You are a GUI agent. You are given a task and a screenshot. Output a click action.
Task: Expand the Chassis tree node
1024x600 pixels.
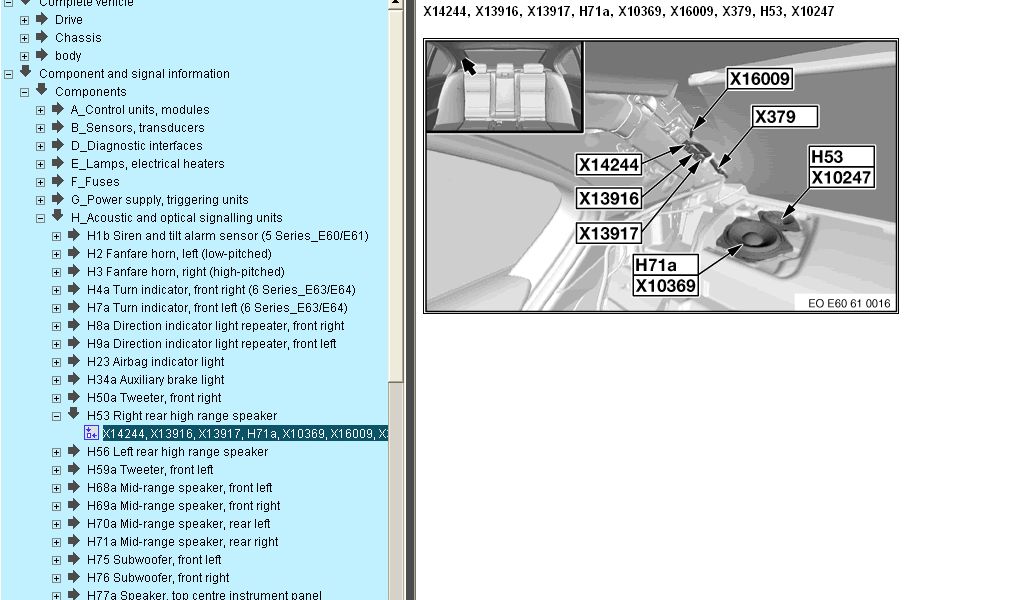(x=25, y=38)
